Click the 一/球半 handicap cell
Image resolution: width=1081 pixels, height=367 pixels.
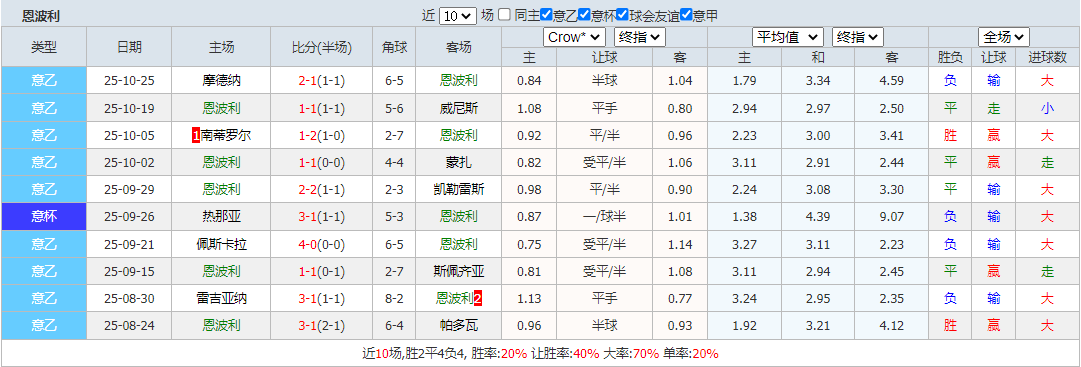point(604,217)
